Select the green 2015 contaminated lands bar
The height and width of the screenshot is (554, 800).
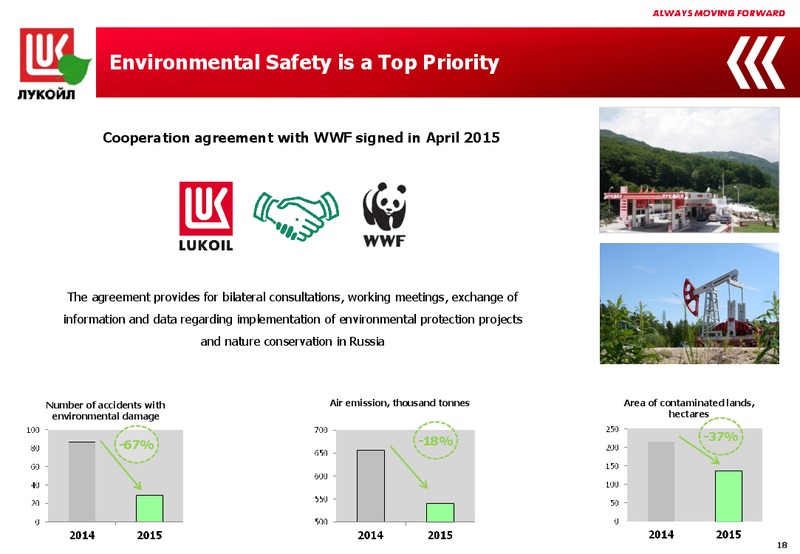point(729,496)
